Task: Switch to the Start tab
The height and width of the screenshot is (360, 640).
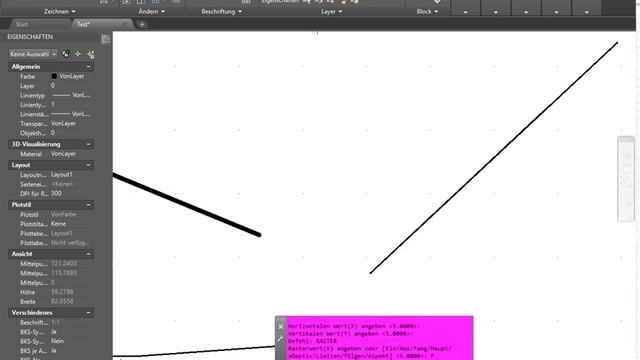Action: 22,24
